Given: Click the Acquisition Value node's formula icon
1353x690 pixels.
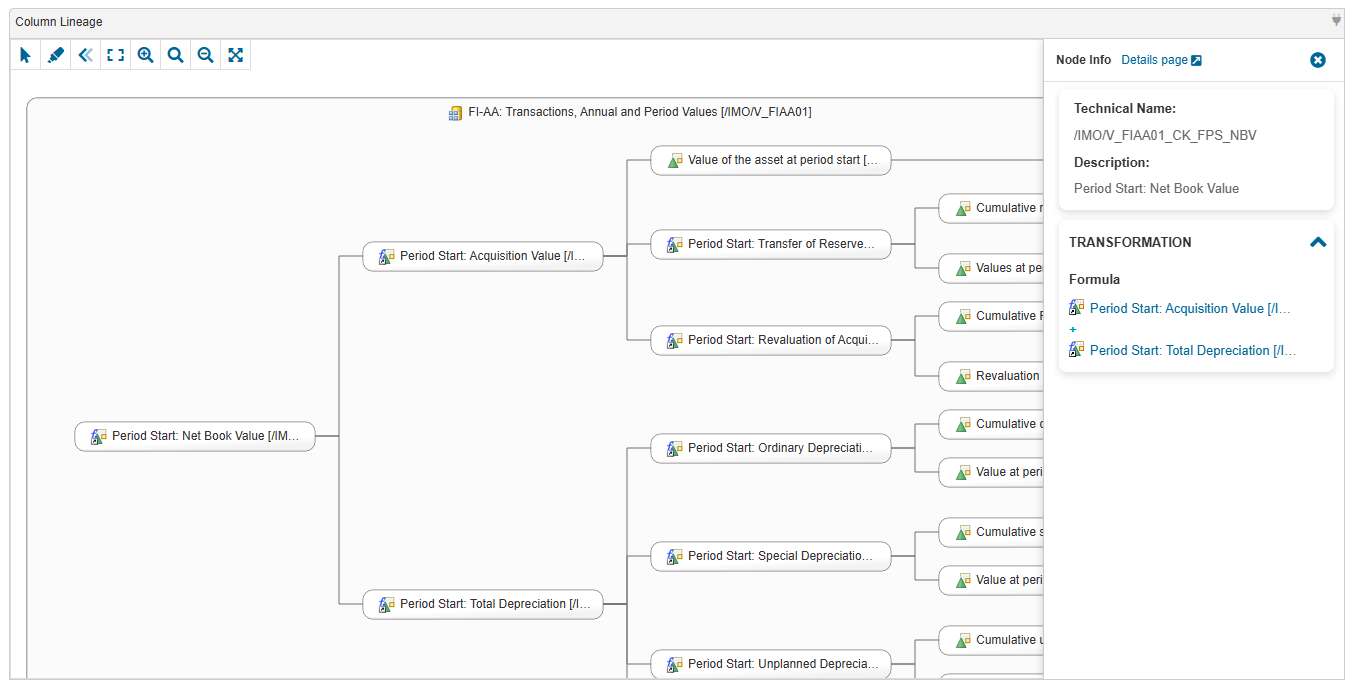Looking at the screenshot, I should click(386, 256).
